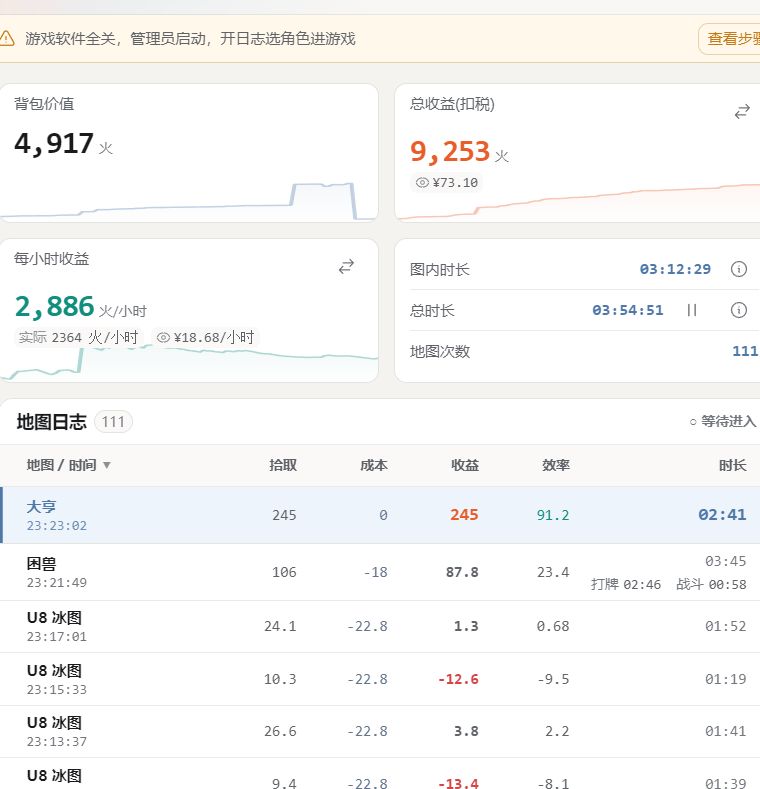This screenshot has height=789, width=760.
Task: Select U8 冰图 row at 23:13:37
Action: point(380,732)
